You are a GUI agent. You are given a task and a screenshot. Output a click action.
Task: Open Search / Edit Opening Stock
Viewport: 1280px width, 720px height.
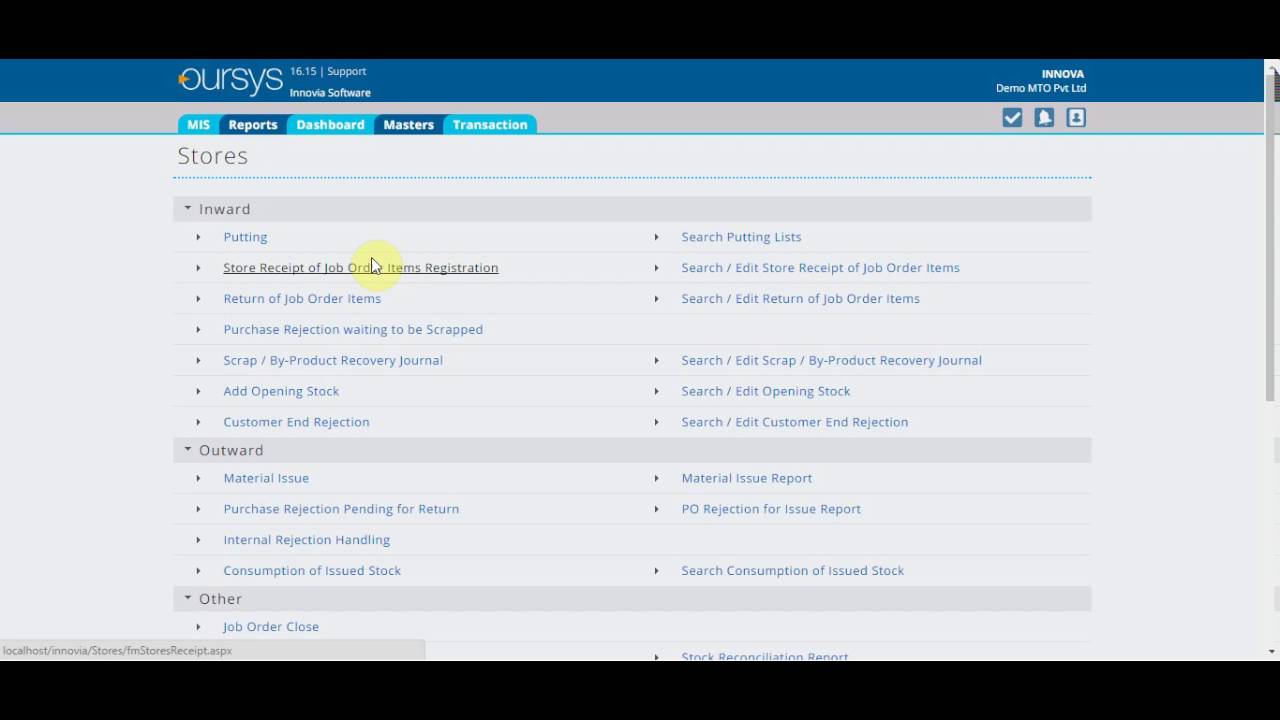coord(766,391)
